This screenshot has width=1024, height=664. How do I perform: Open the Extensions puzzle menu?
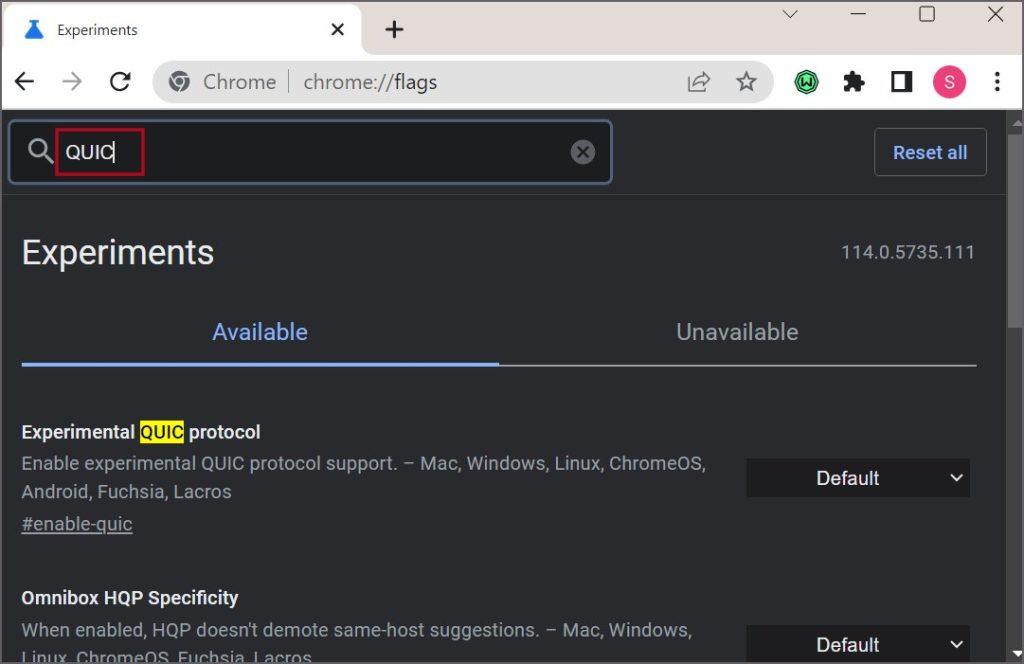(x=854, y=82)
